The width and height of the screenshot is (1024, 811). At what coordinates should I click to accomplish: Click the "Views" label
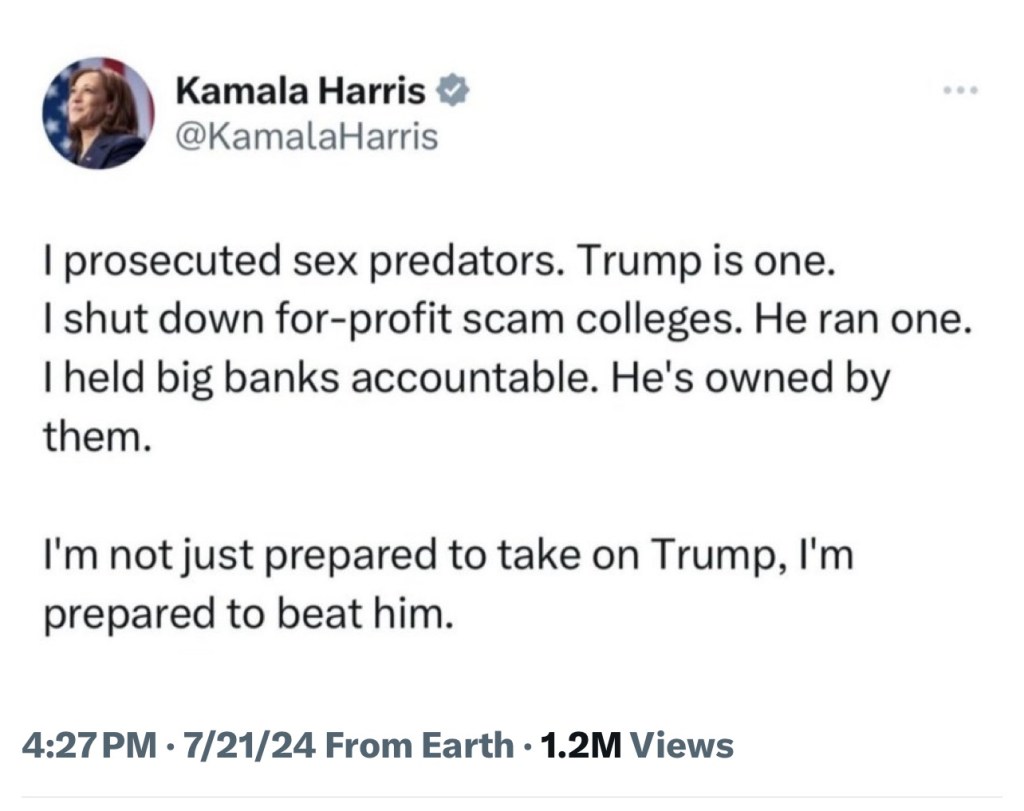tap(684, 745)
